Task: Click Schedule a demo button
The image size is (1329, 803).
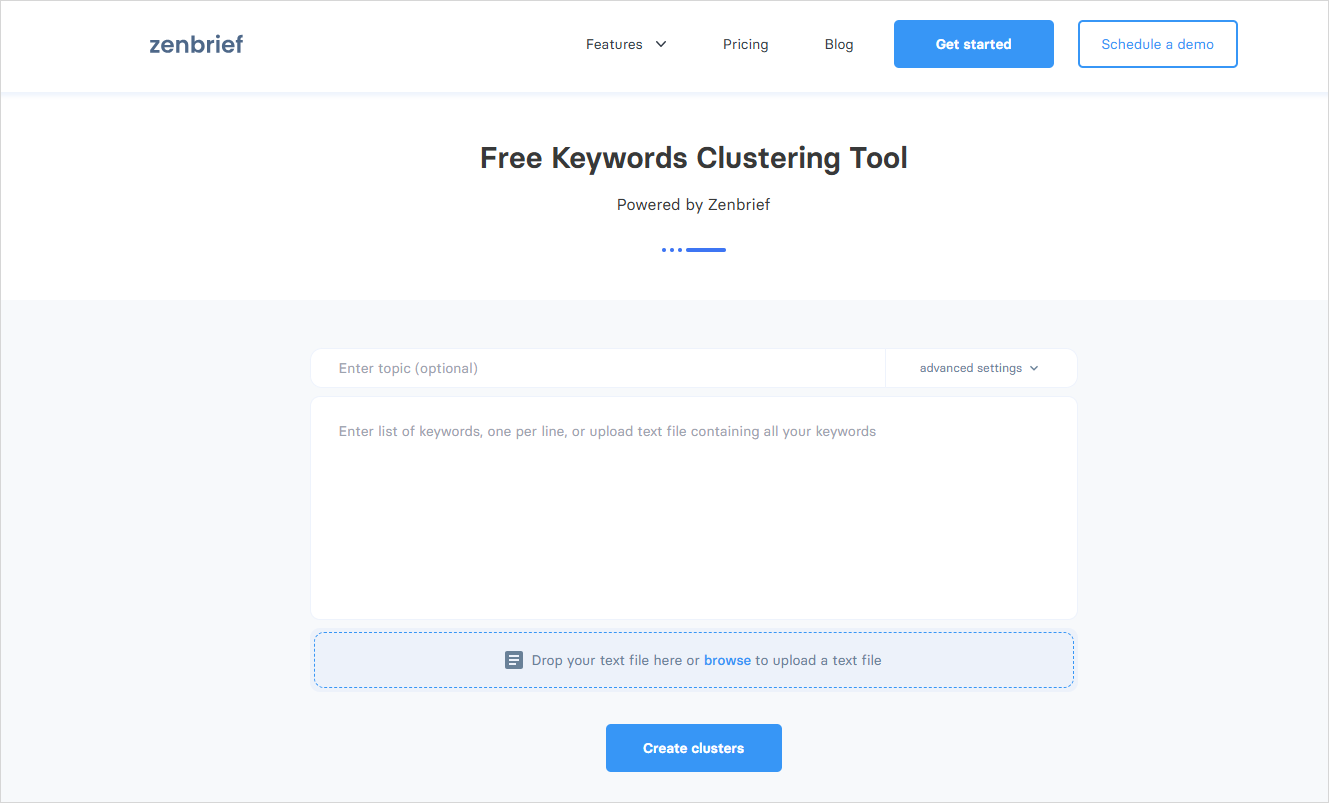Action: (x=1158, y=44)
